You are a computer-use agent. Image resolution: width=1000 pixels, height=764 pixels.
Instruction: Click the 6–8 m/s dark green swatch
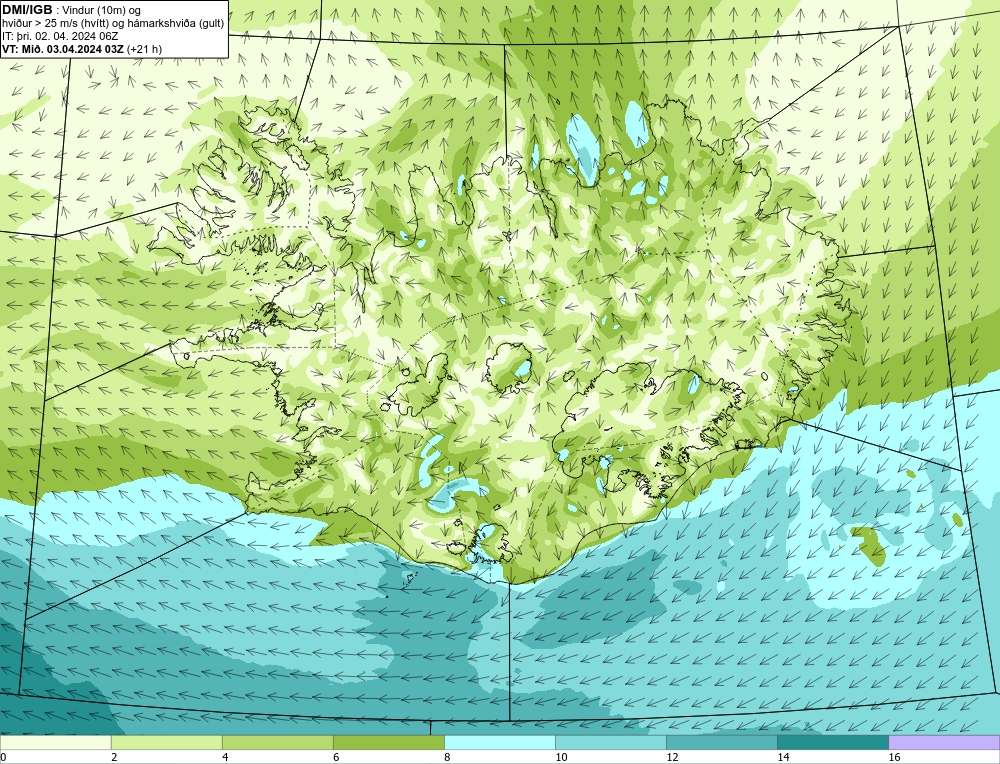(388, 742)
